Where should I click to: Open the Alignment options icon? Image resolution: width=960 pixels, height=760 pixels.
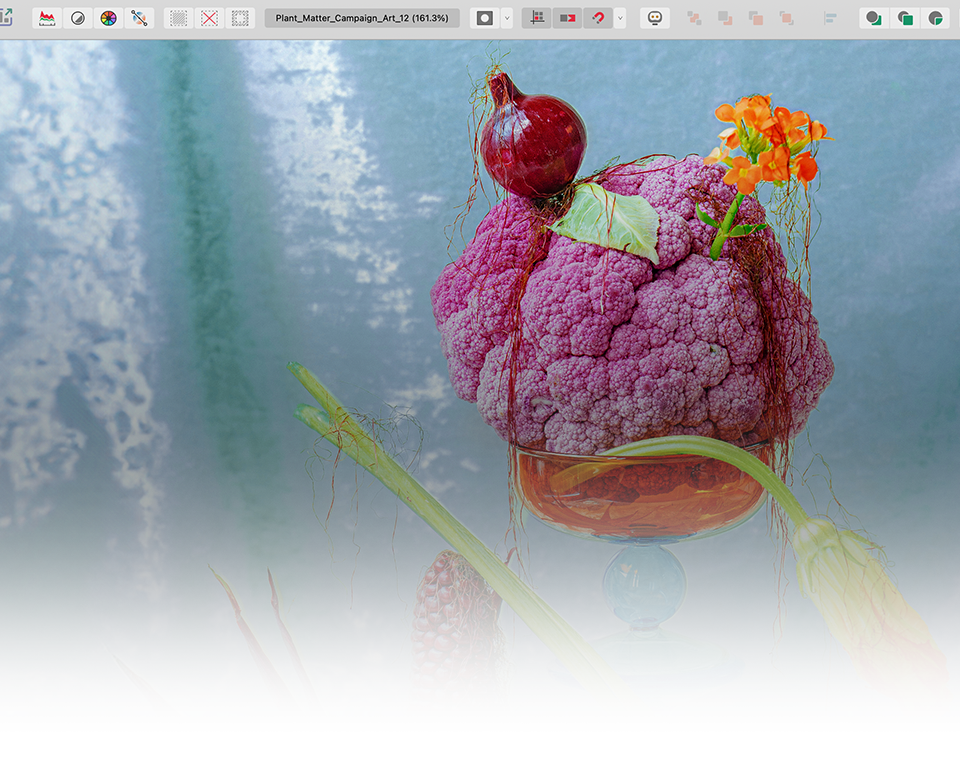pos(830,18)
